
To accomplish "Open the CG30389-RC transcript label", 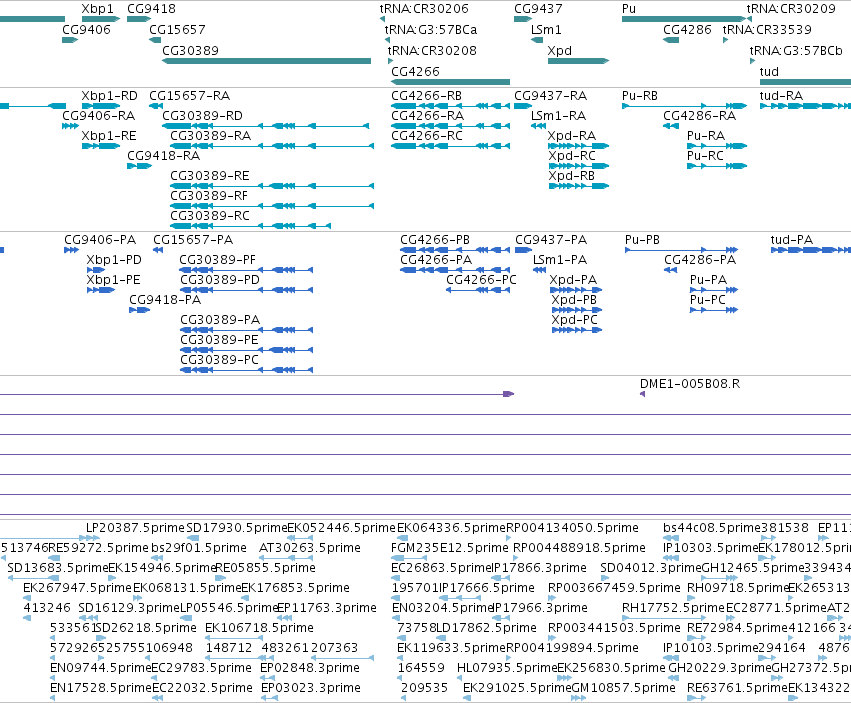I will click(x=210, y=216).
